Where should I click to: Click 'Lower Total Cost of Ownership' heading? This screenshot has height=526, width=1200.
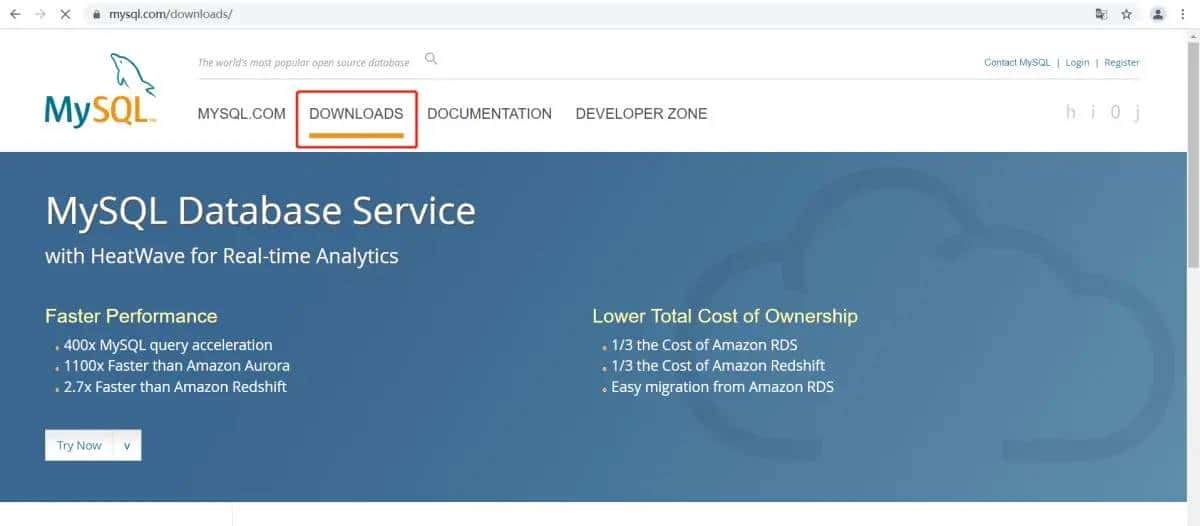click(x=725, y=316)
